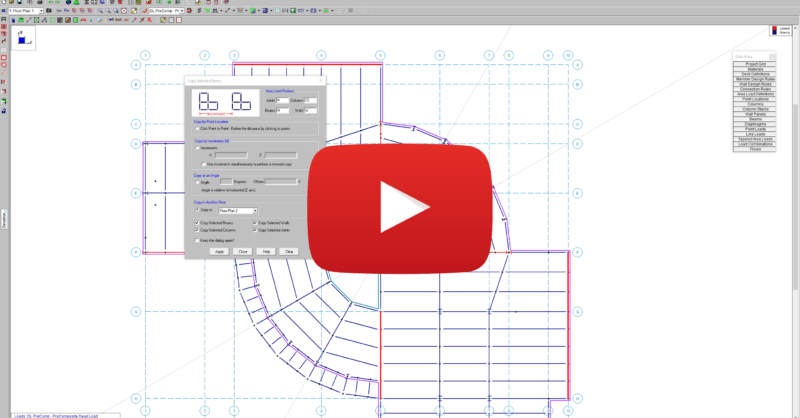The width and height of the screenshot is (800, 418).
Task: Open Project Grid in Data Entry panel
Action: (754, 65)
